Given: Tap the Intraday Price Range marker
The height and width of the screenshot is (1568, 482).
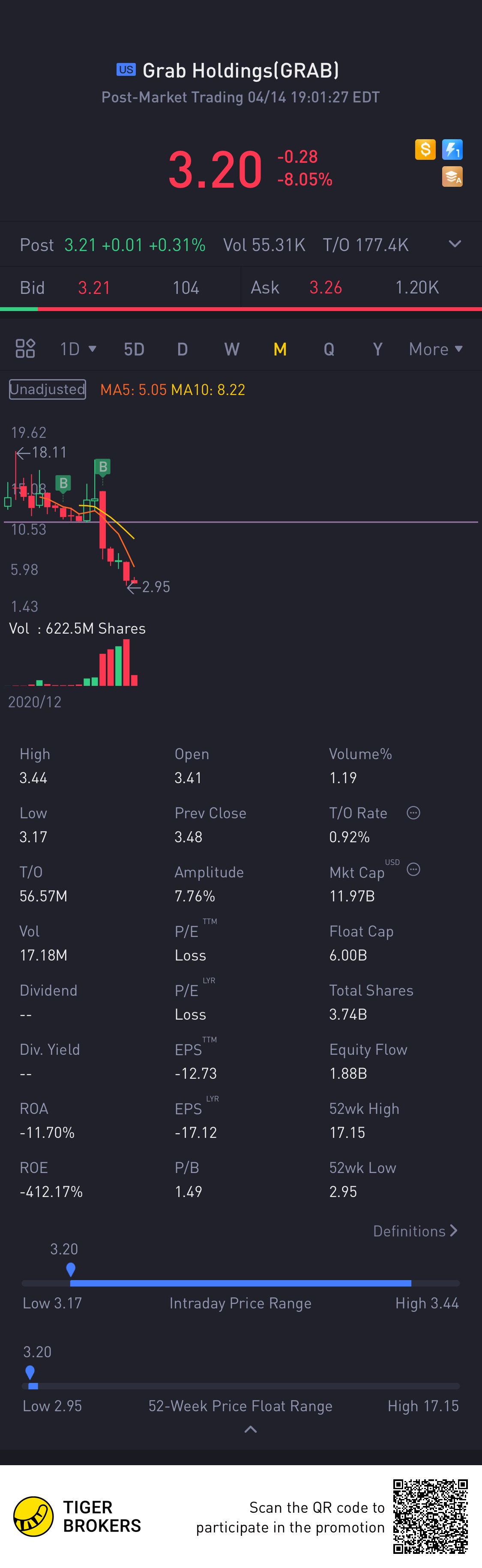Looking at the screenshot, I should (x=71, y=1269).
